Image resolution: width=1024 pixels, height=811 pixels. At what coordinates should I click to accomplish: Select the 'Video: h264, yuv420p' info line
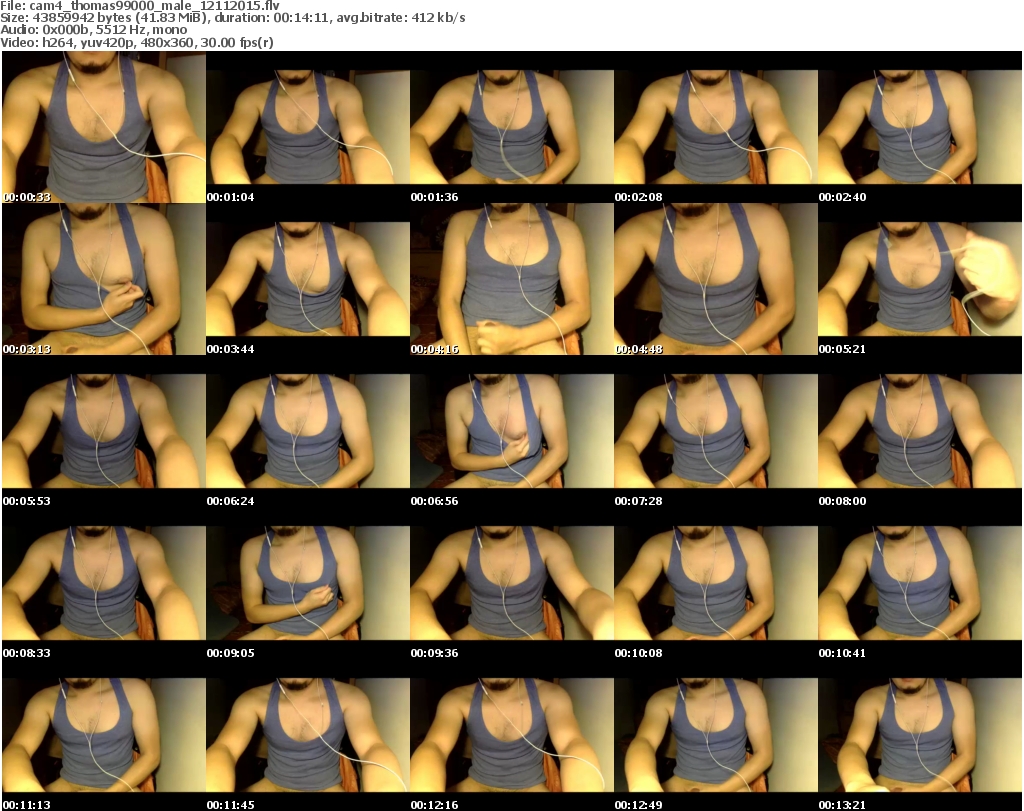coord(136,42)
